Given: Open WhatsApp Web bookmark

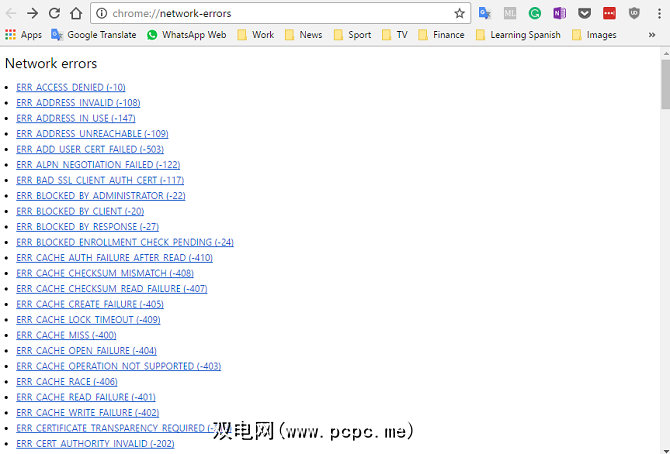Looking at the screenshot, I should tap(186, 35).
